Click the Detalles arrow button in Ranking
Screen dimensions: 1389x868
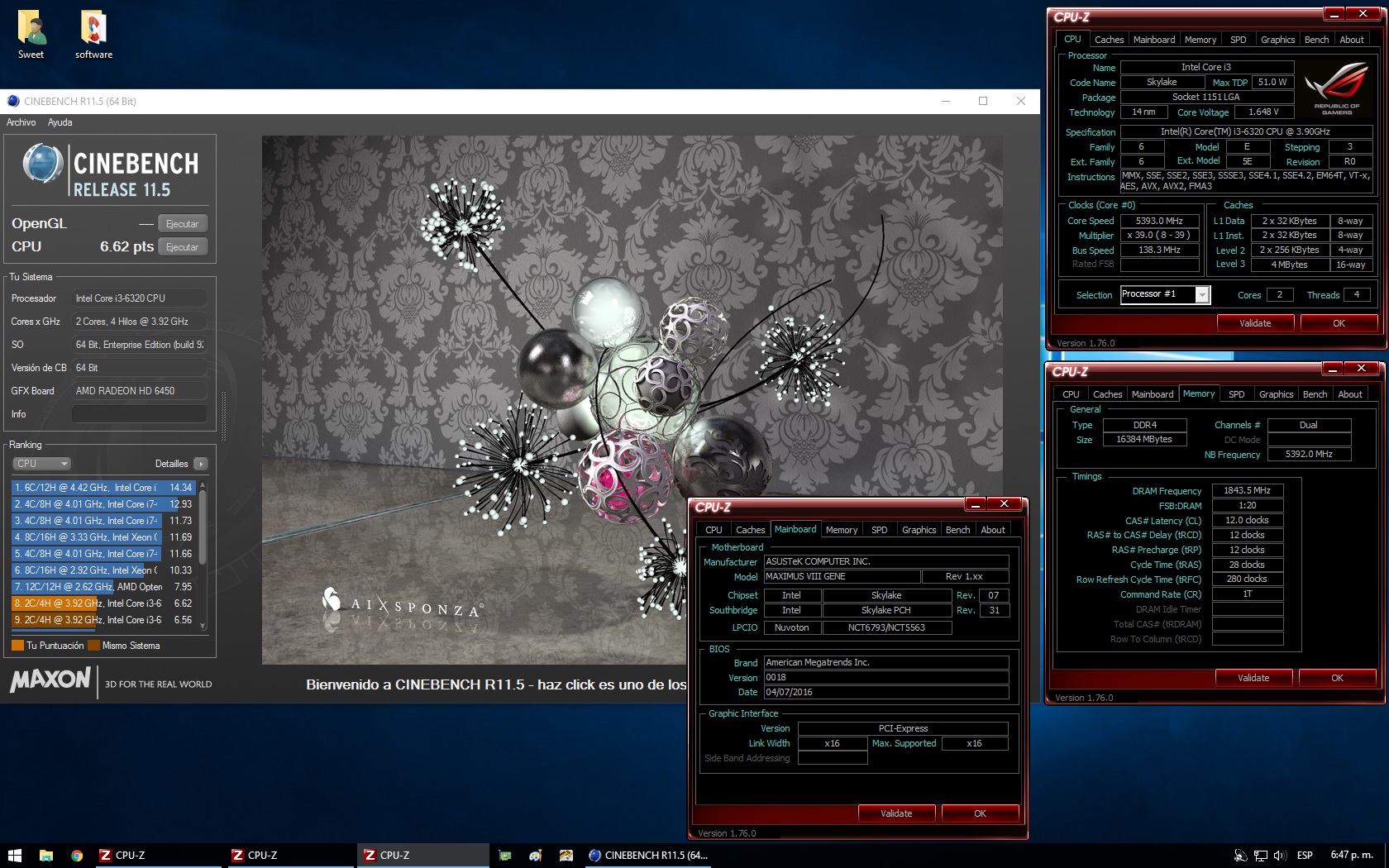(201, 464)
